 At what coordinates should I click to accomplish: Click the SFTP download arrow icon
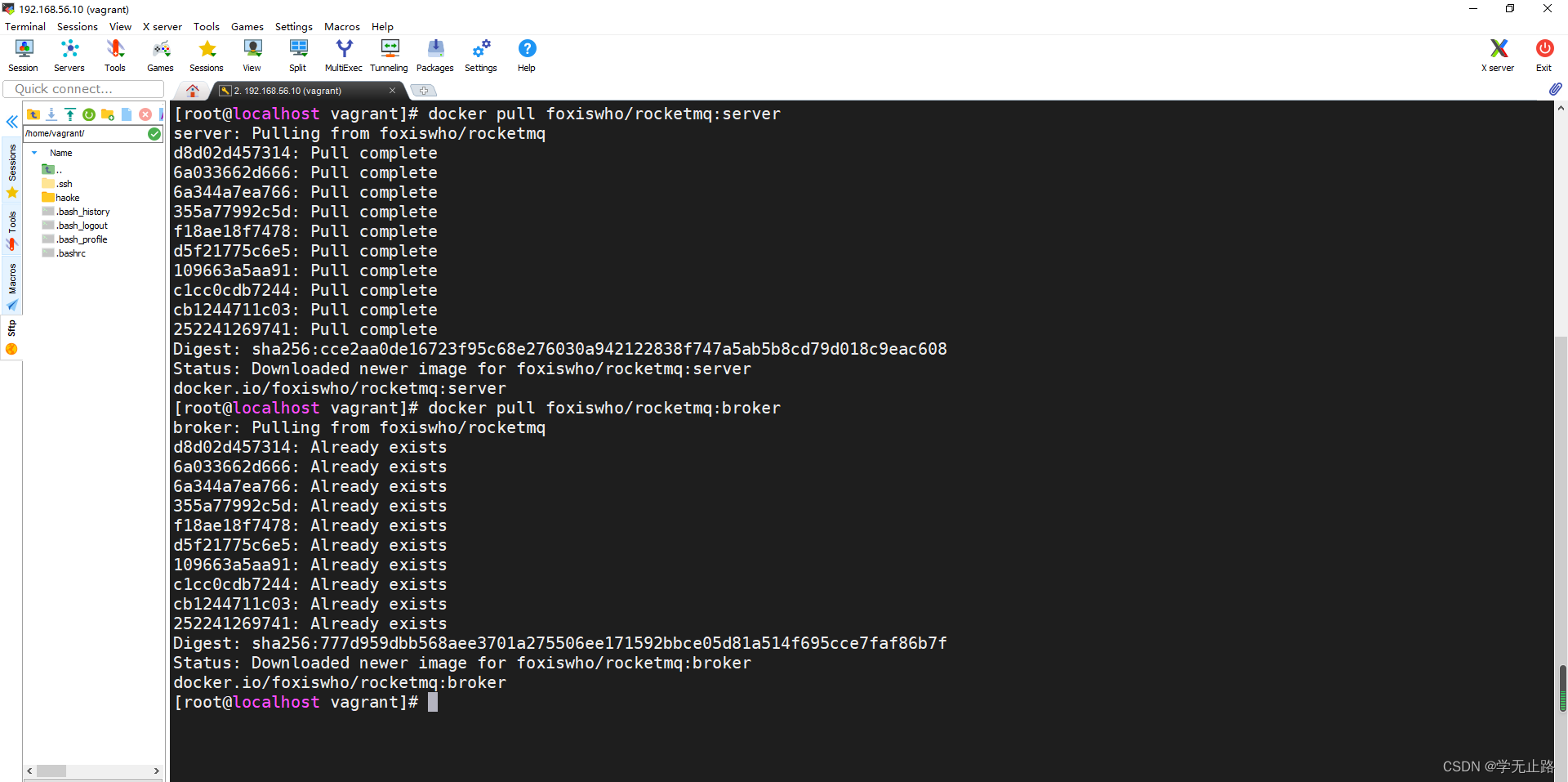coord(51,114)
